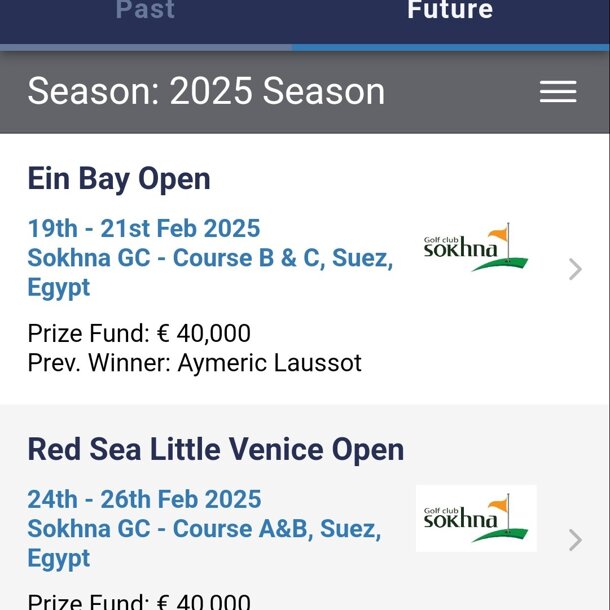Click the dim indicator bar under the Past tab
Viewport: 610px width, 610px height.
point(146,47)
